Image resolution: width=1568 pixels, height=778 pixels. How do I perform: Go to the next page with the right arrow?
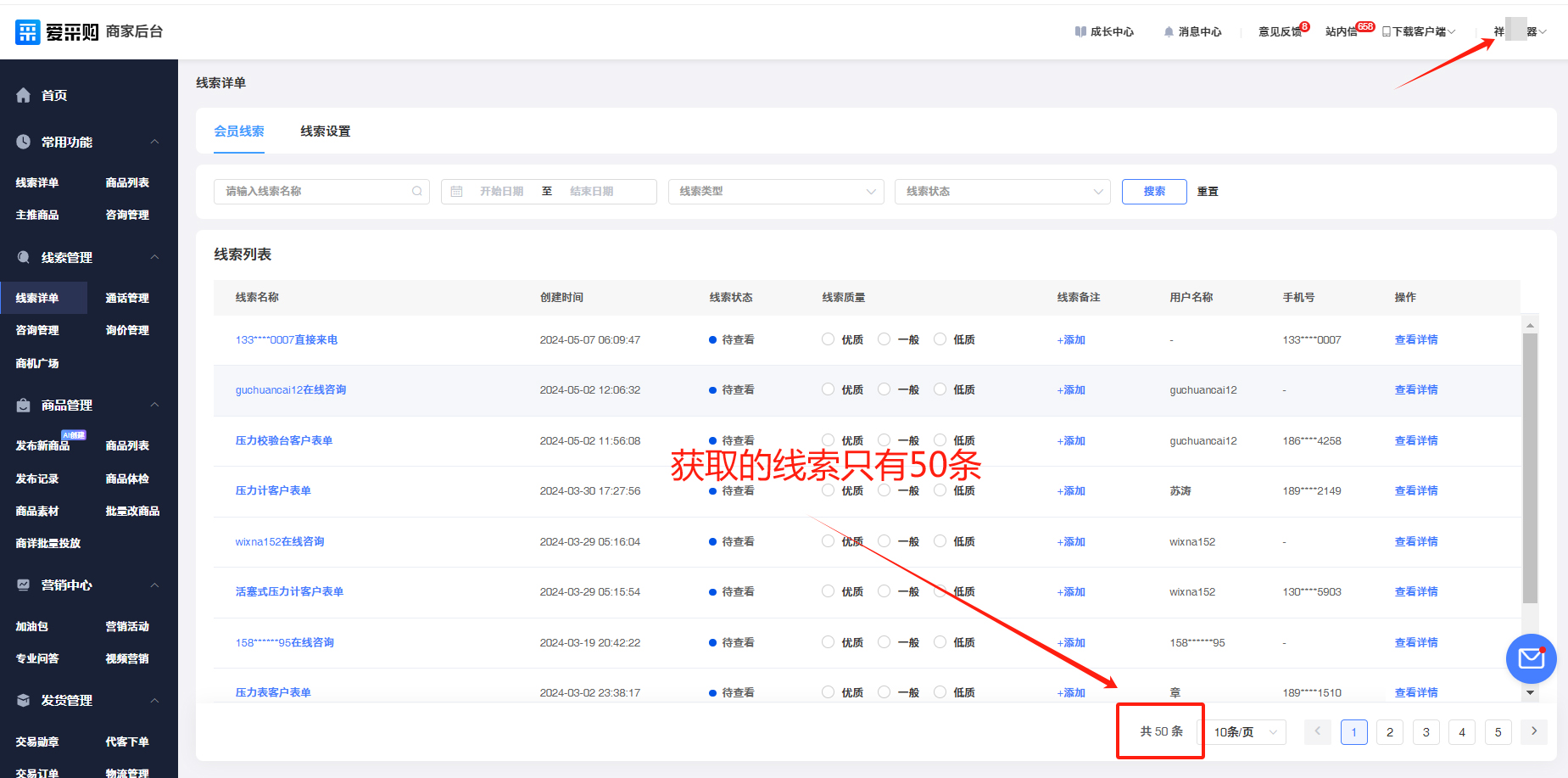tap(1533, 731)
